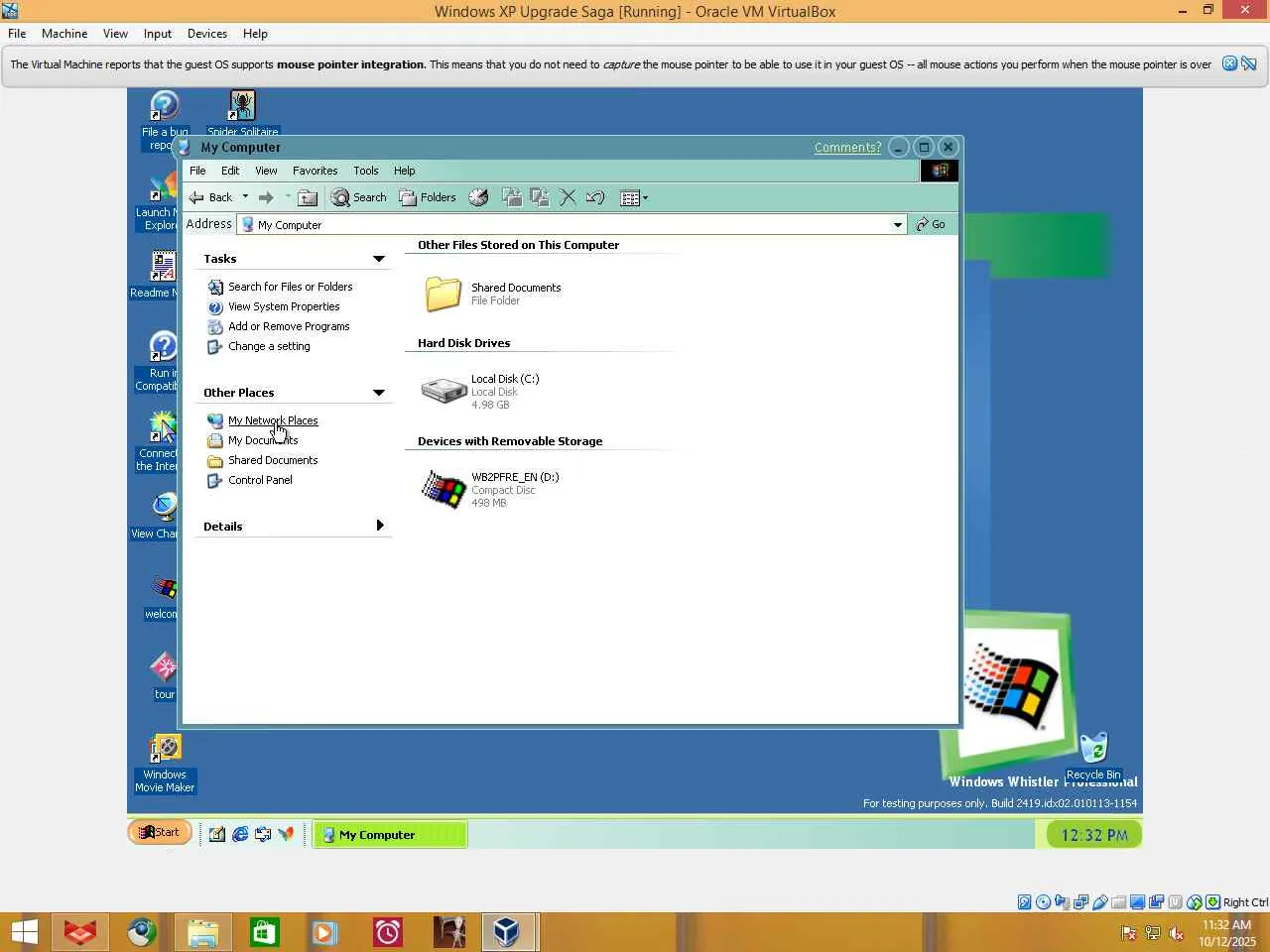The height and width of the screenshot is (952, 1270).
Task: Click the host Windows Start button
Action: coord(25,932)
